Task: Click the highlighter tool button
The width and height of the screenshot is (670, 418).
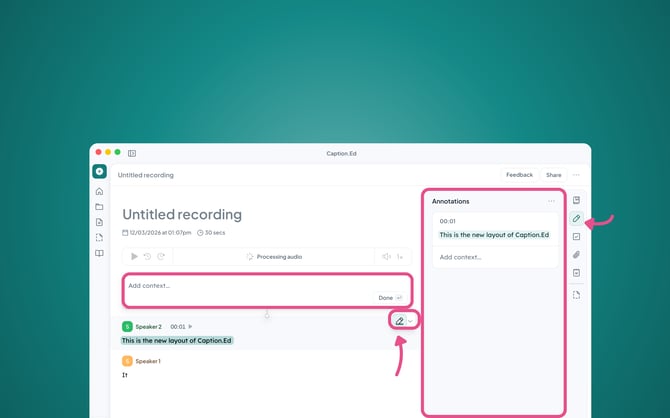Action: coord(399,321)
